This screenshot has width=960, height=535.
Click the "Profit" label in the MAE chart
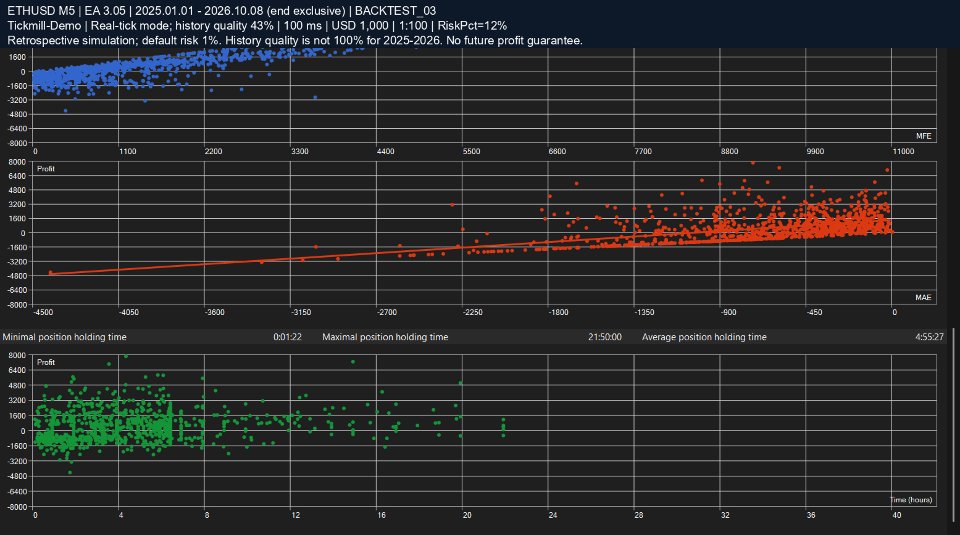46,169
